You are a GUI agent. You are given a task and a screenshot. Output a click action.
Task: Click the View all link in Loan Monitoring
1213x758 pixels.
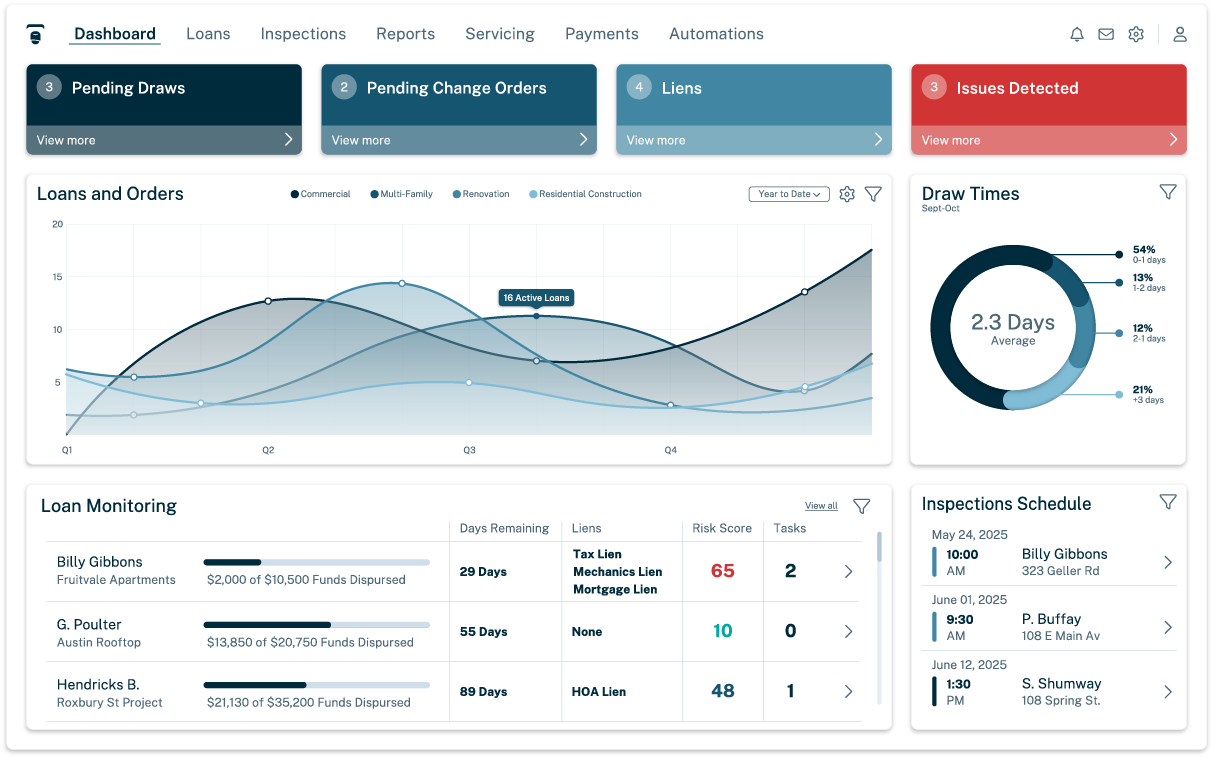click(821, 506)
